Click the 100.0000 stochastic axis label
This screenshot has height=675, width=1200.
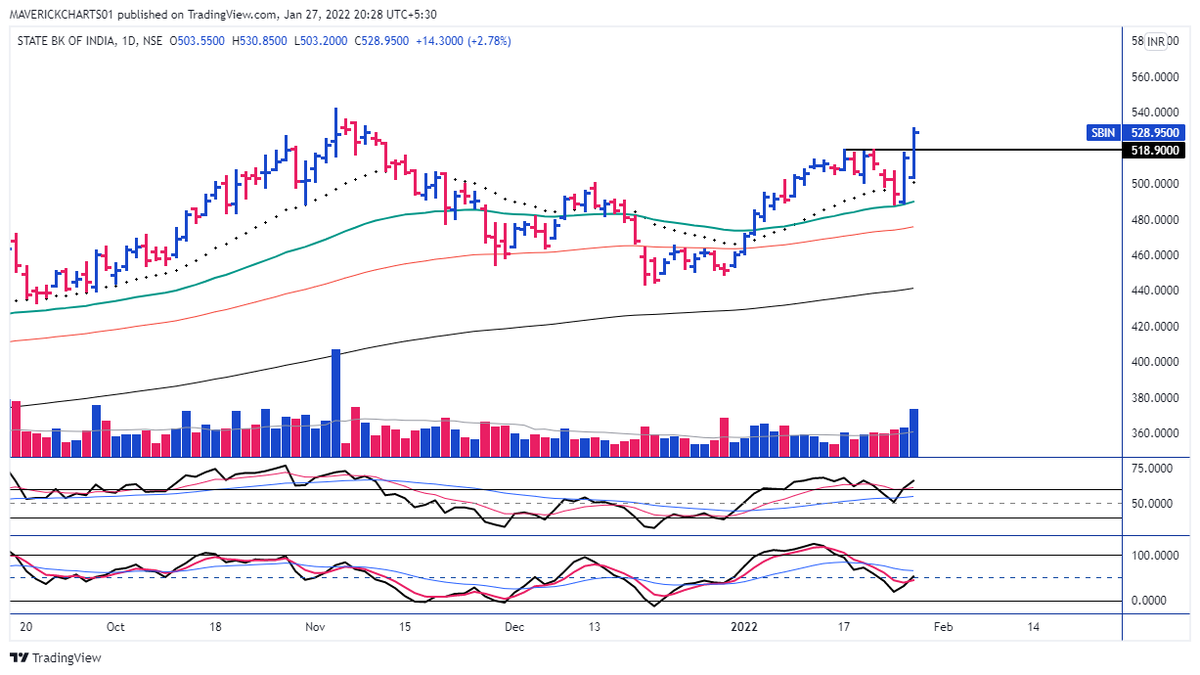1155,555
